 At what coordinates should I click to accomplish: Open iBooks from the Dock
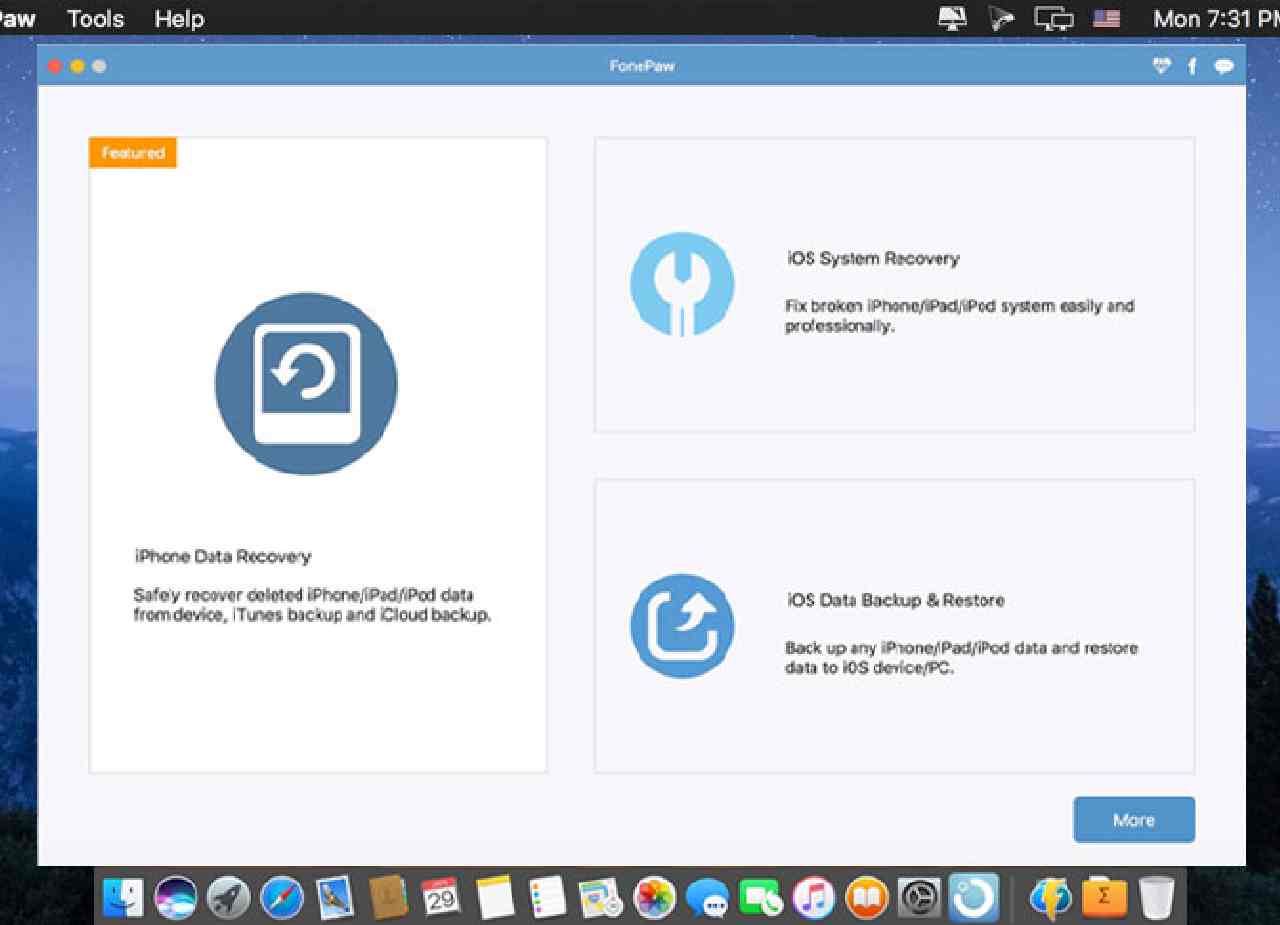[866, 897]
